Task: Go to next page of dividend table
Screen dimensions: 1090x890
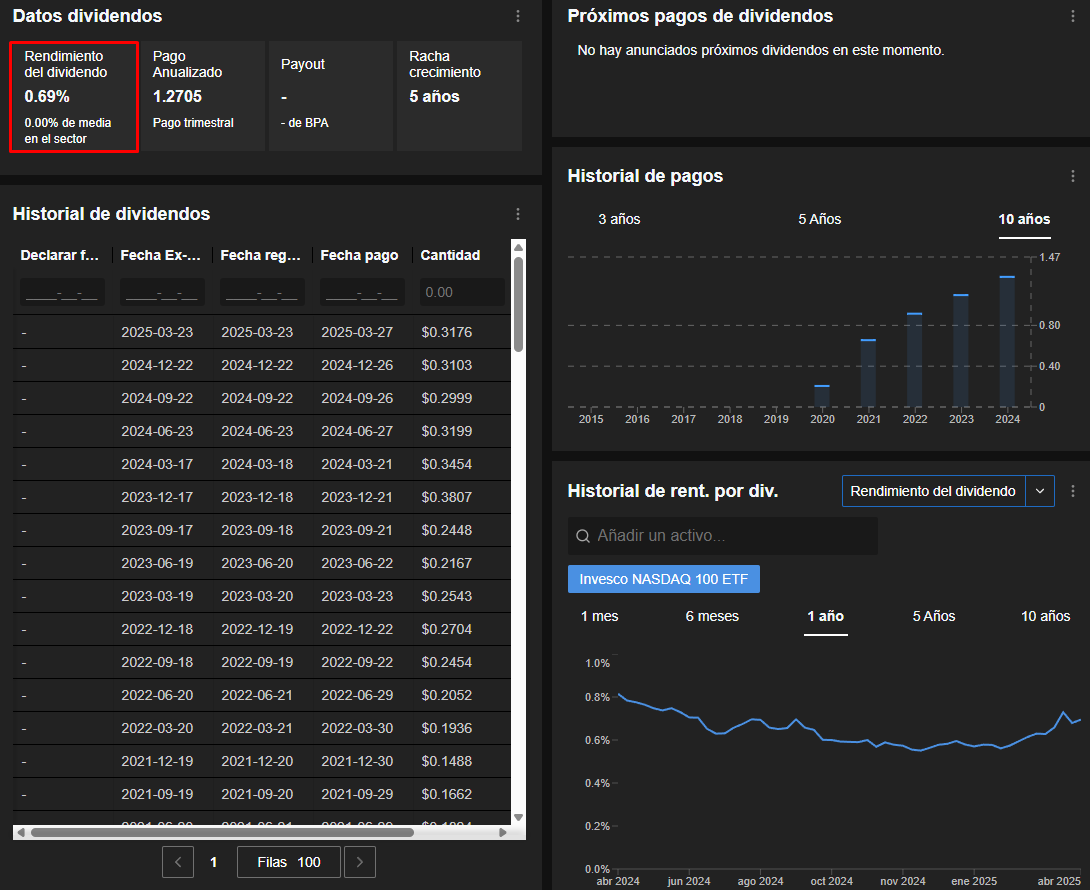Action: (360, 862)
